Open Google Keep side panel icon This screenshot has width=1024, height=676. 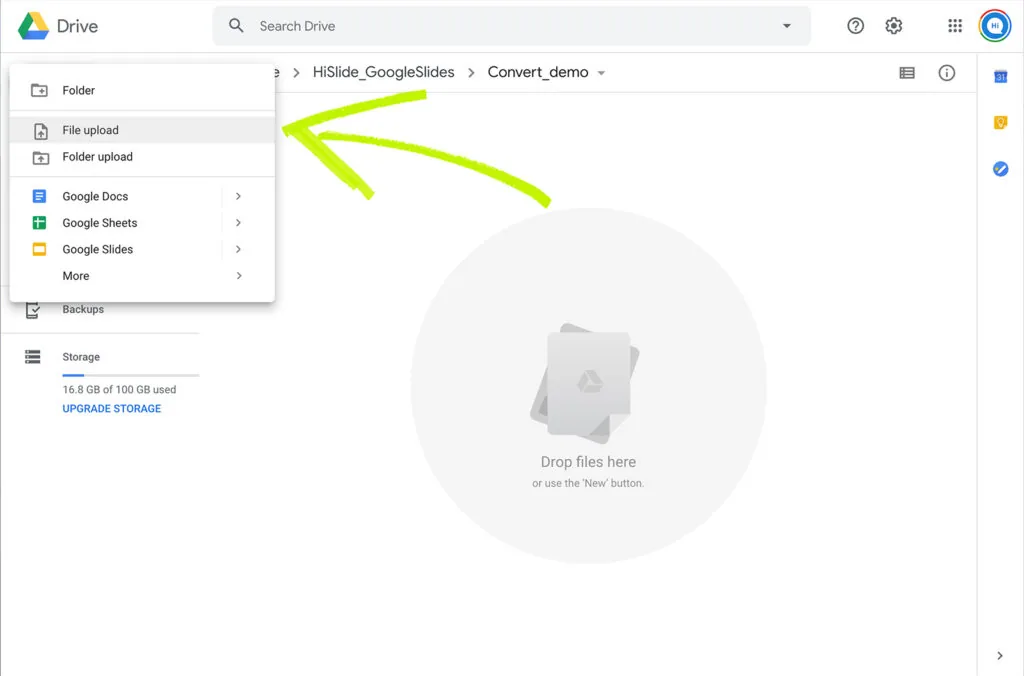tap(1000, 123)
